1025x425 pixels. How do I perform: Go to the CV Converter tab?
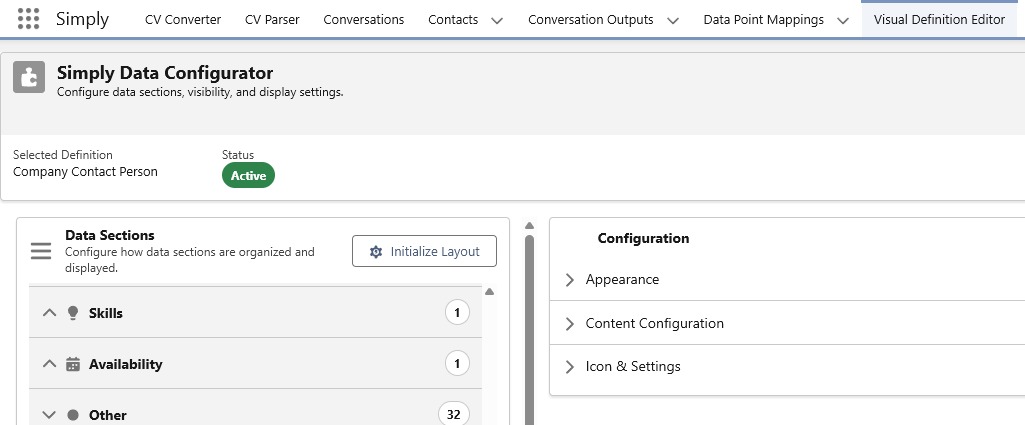[183, 20]
